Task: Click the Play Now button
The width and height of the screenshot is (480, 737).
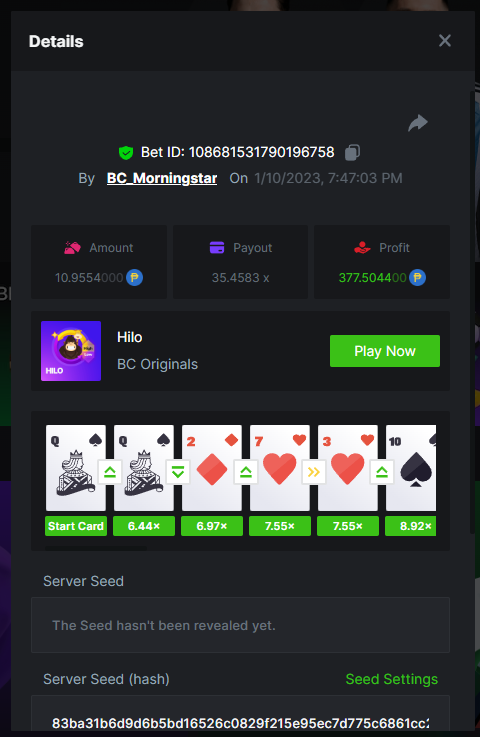Action: [x=385, y=351]
